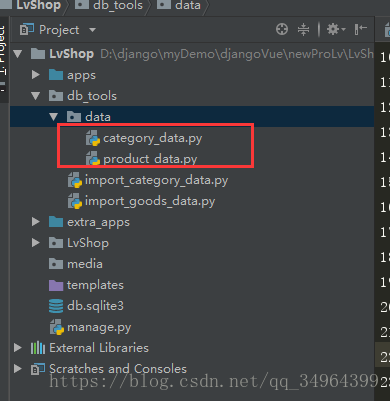Click the media folder icon
The image size is (390, 401).
pos(56,264)
